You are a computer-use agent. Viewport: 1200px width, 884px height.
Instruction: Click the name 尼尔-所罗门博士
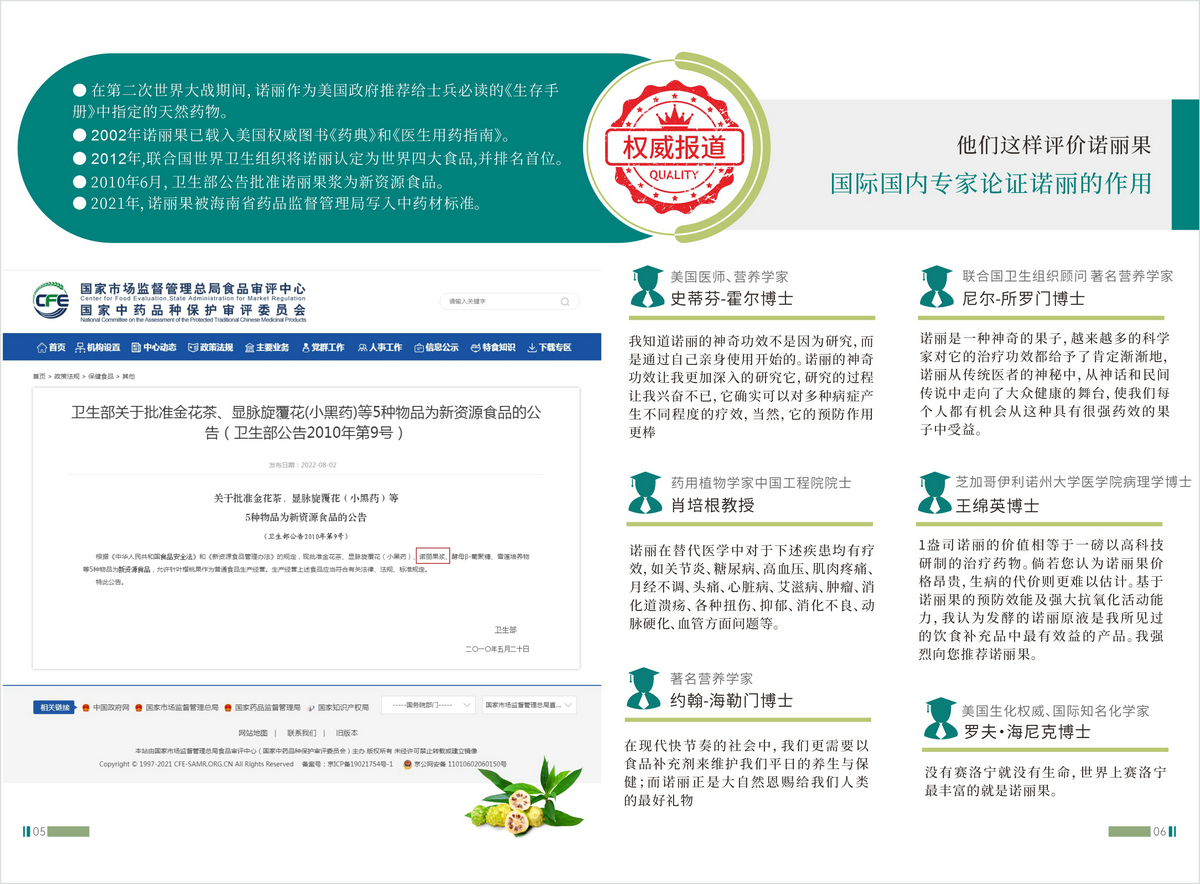(1024, 298)
